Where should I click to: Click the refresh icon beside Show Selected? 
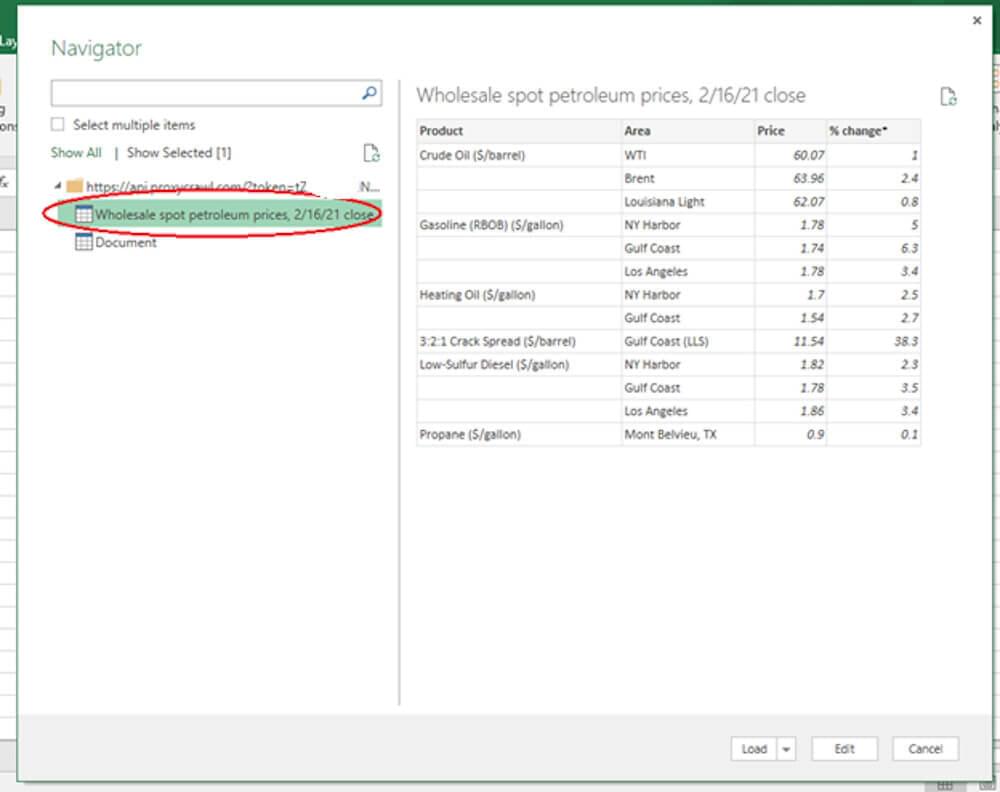point(371,153)
